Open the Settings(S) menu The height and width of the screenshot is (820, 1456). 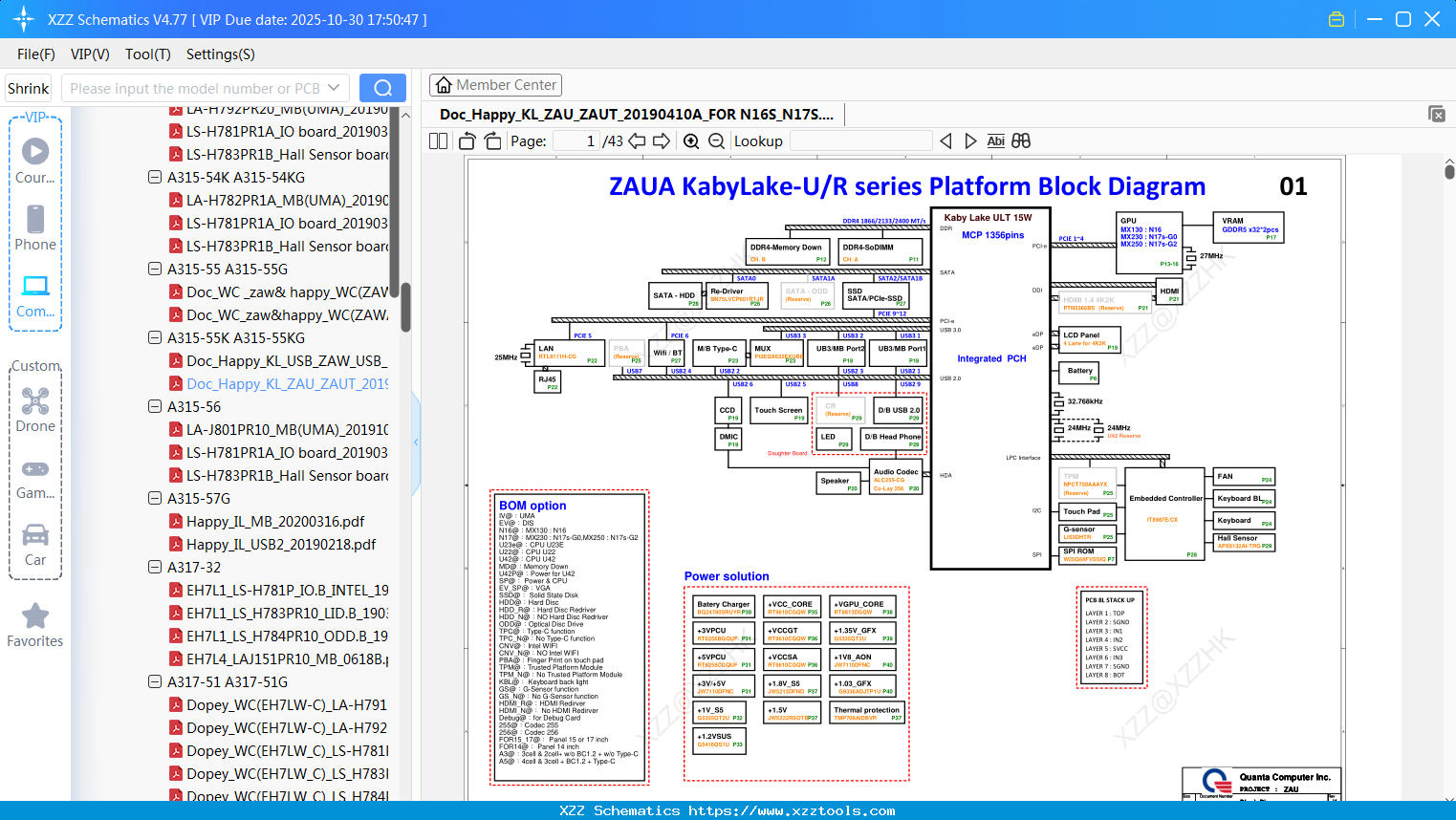click(221, 54)
